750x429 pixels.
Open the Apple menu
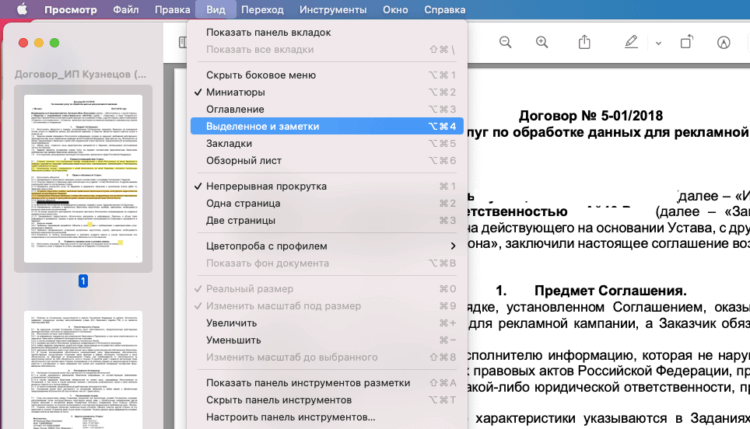pyautogui.click(x=22, y=10)
